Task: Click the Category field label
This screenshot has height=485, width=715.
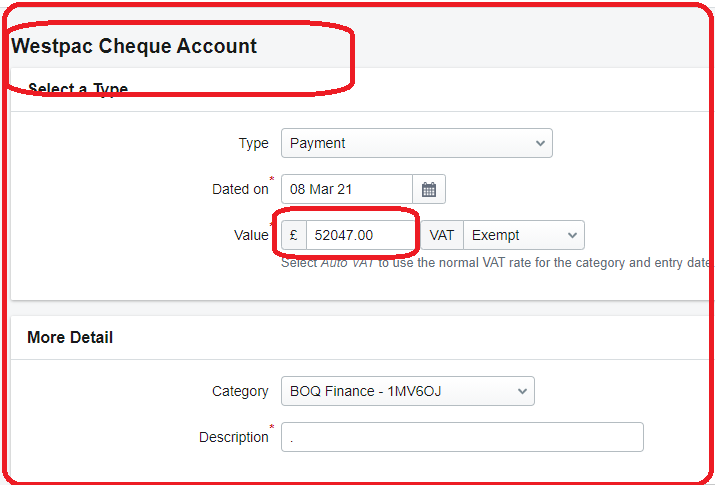Action: pos(240,392)
